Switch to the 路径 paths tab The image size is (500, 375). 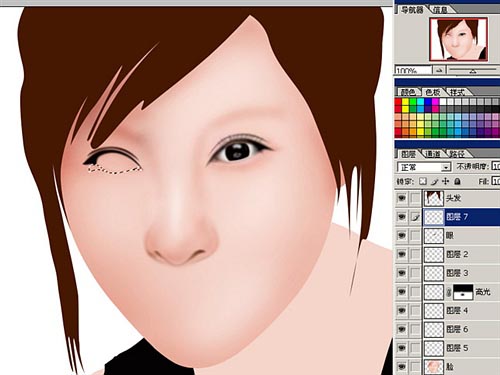[x=456, y=154]
